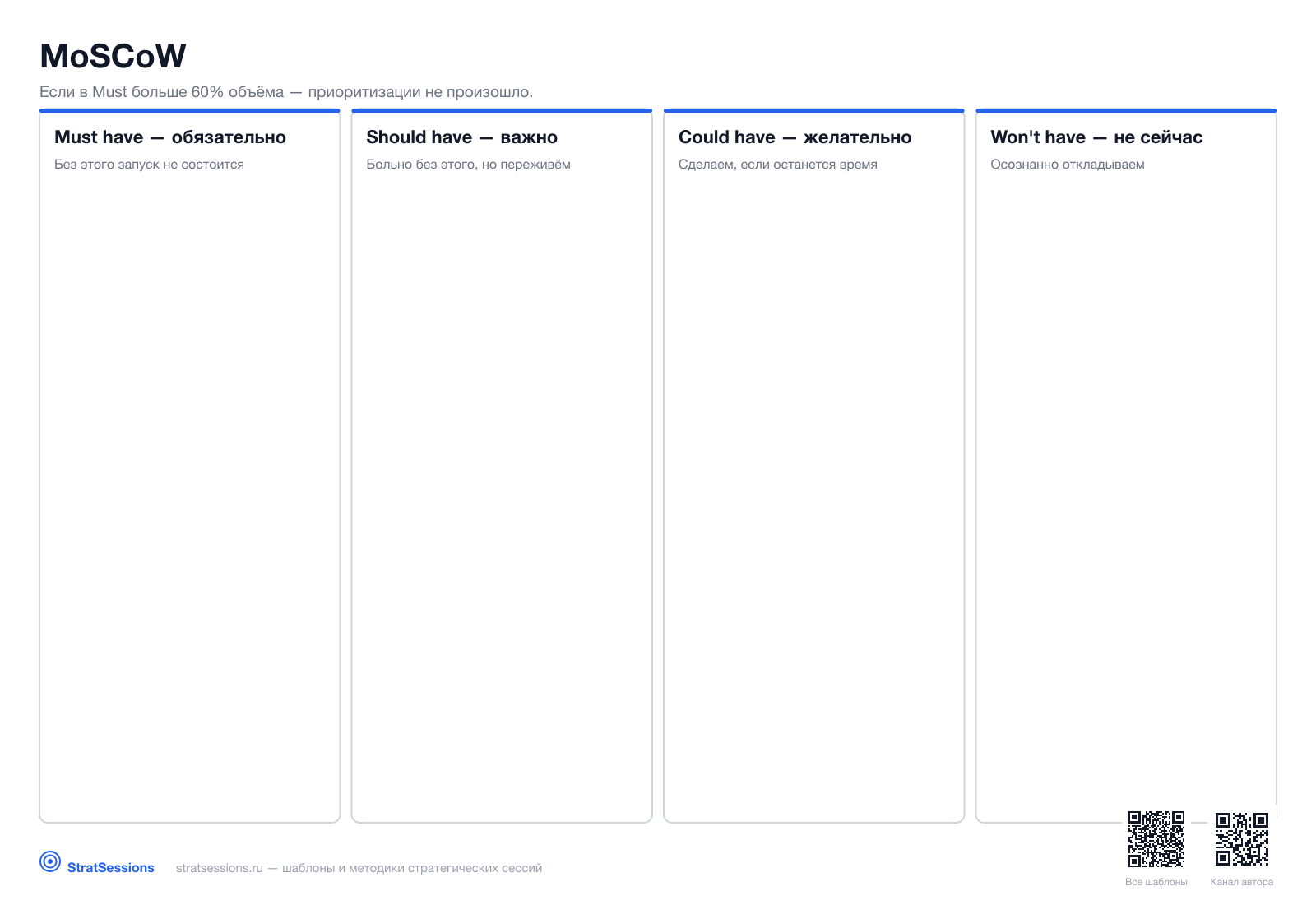Click the "Should have — важно" heading
Screen dimensions: 1316x905
click(x=462, y=137)
